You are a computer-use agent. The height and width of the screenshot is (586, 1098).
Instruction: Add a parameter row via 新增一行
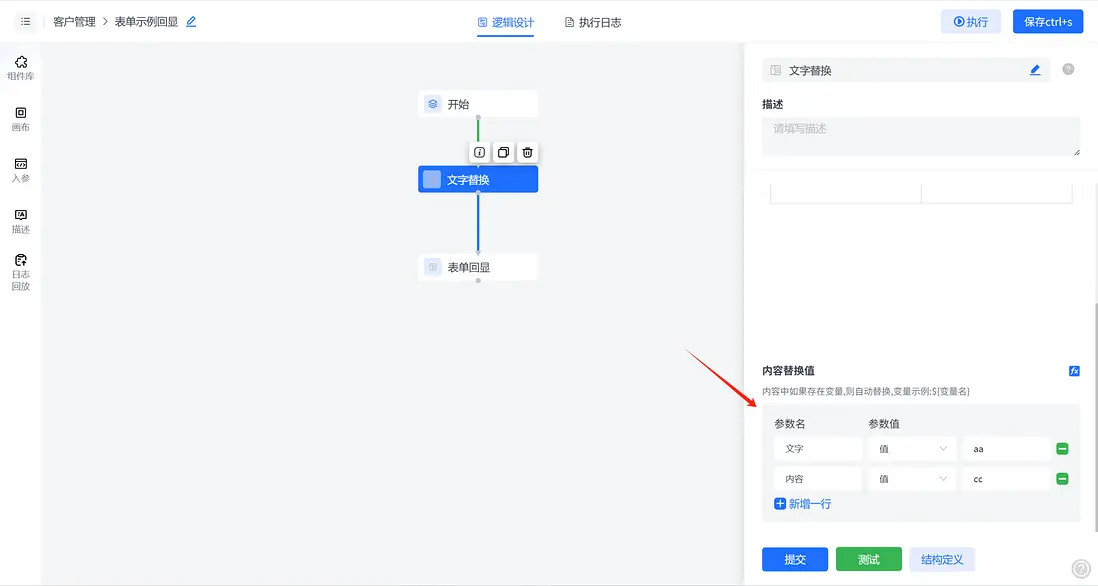coord(802,503)
